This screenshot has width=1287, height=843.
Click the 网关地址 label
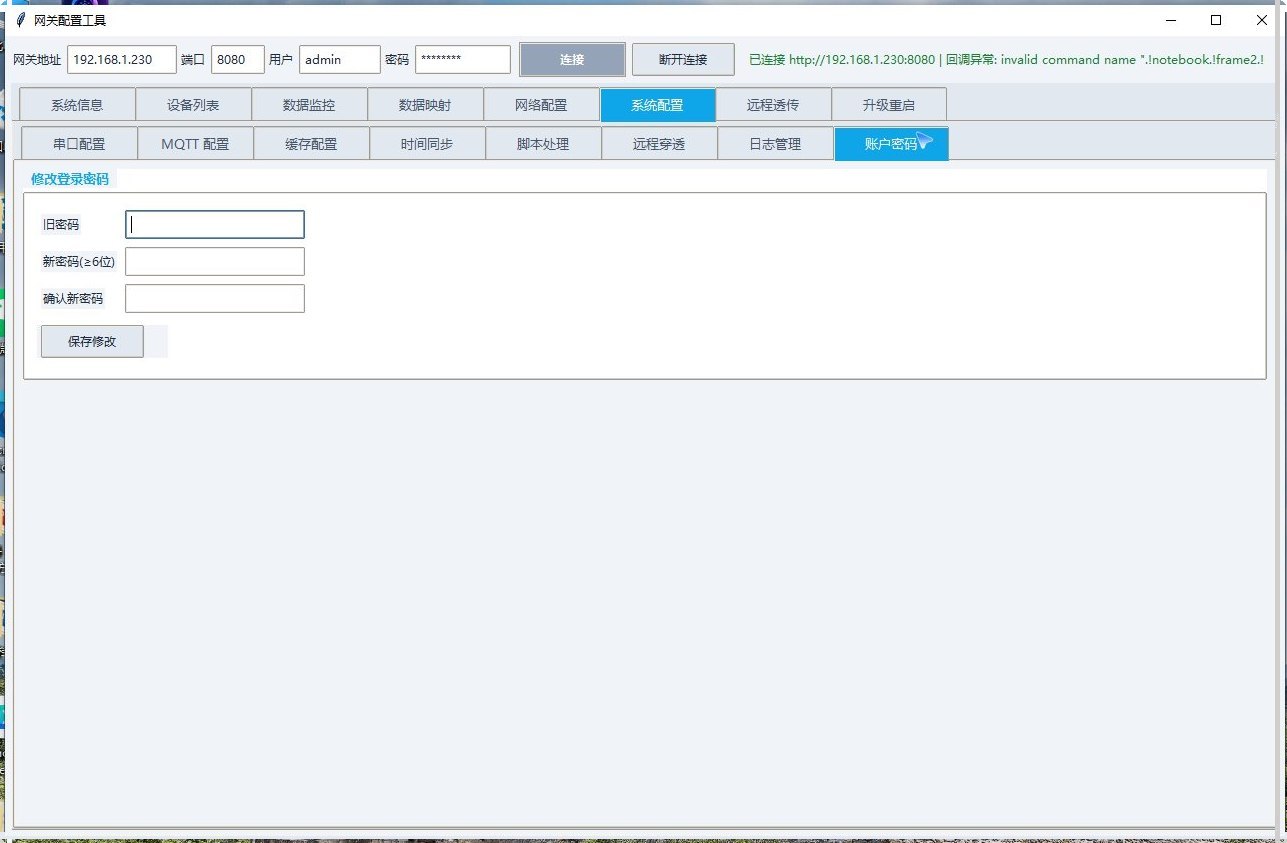coord(37,60)
